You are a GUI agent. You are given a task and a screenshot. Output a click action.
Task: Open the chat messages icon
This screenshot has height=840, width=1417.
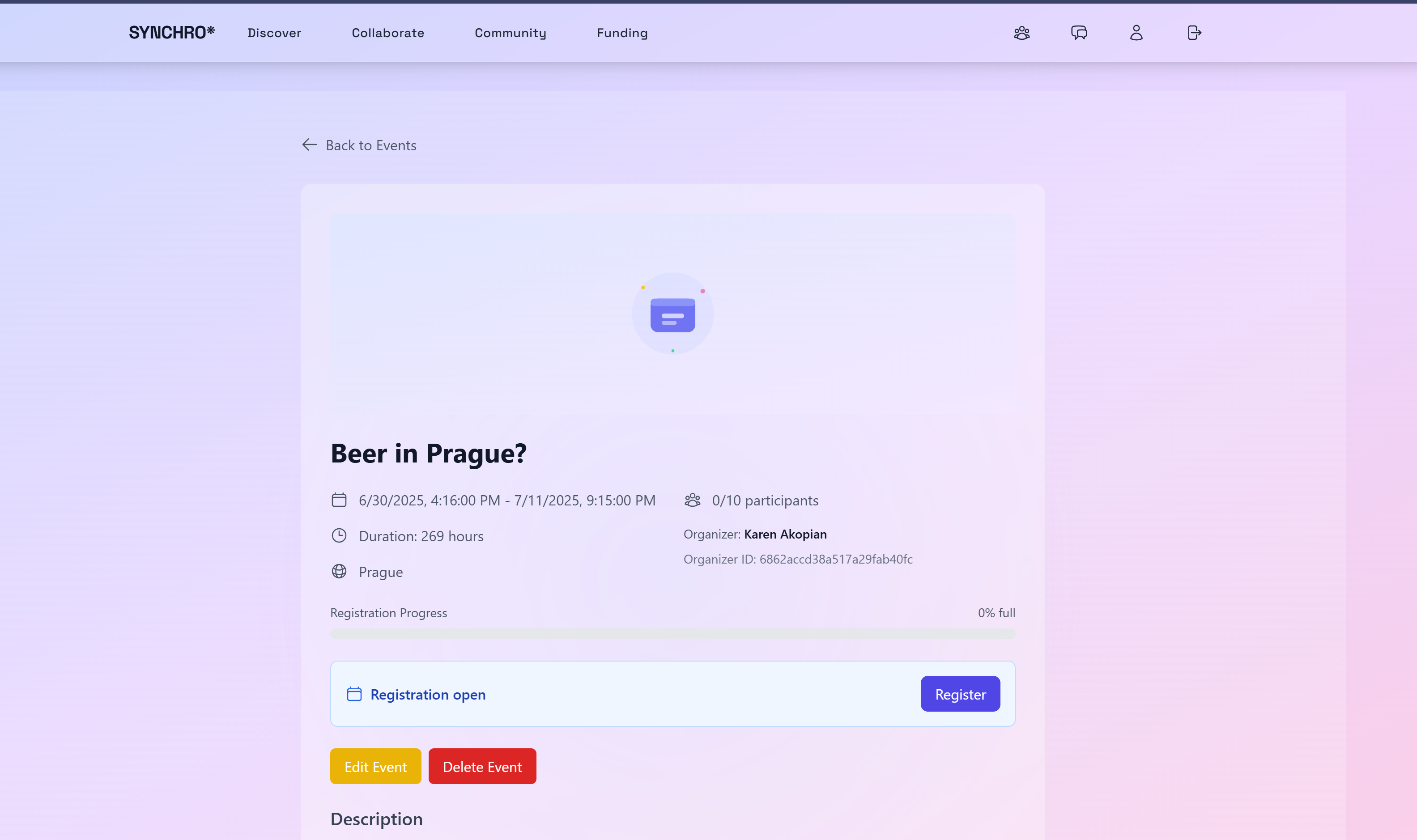(1079, 33)
